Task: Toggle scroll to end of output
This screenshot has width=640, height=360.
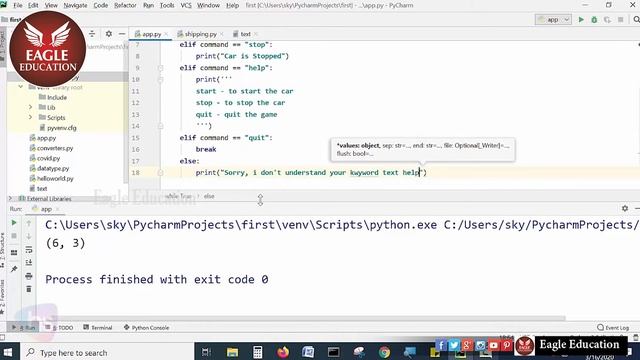Action: pos(29,262)
